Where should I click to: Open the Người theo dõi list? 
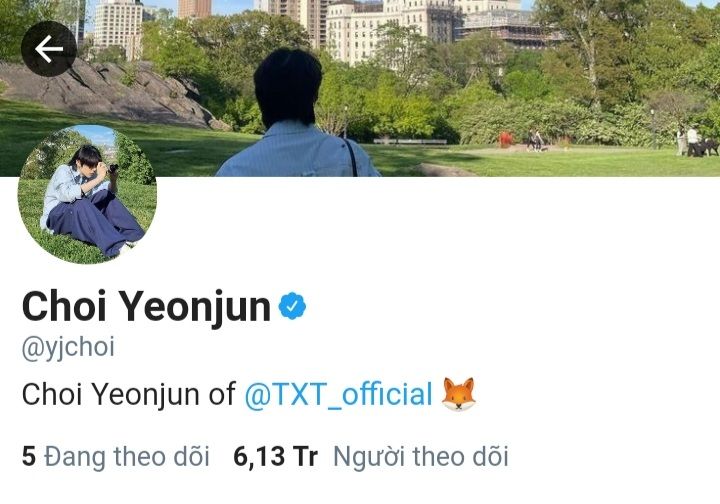click(x=421, y=457)
